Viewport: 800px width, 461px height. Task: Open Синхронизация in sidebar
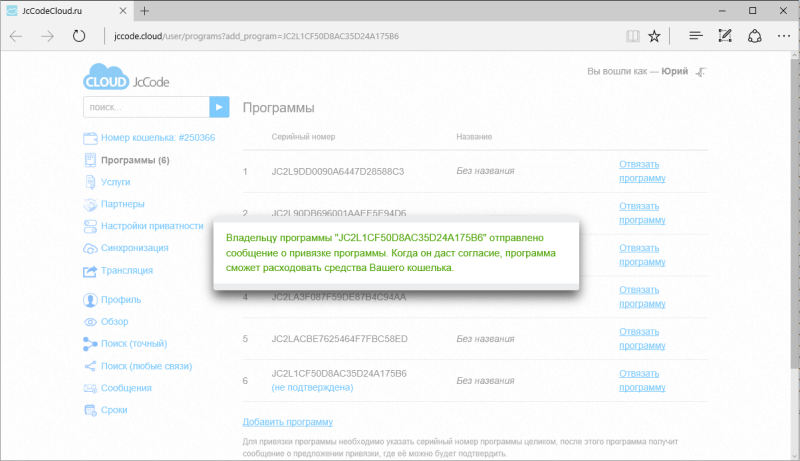(134, 248)
